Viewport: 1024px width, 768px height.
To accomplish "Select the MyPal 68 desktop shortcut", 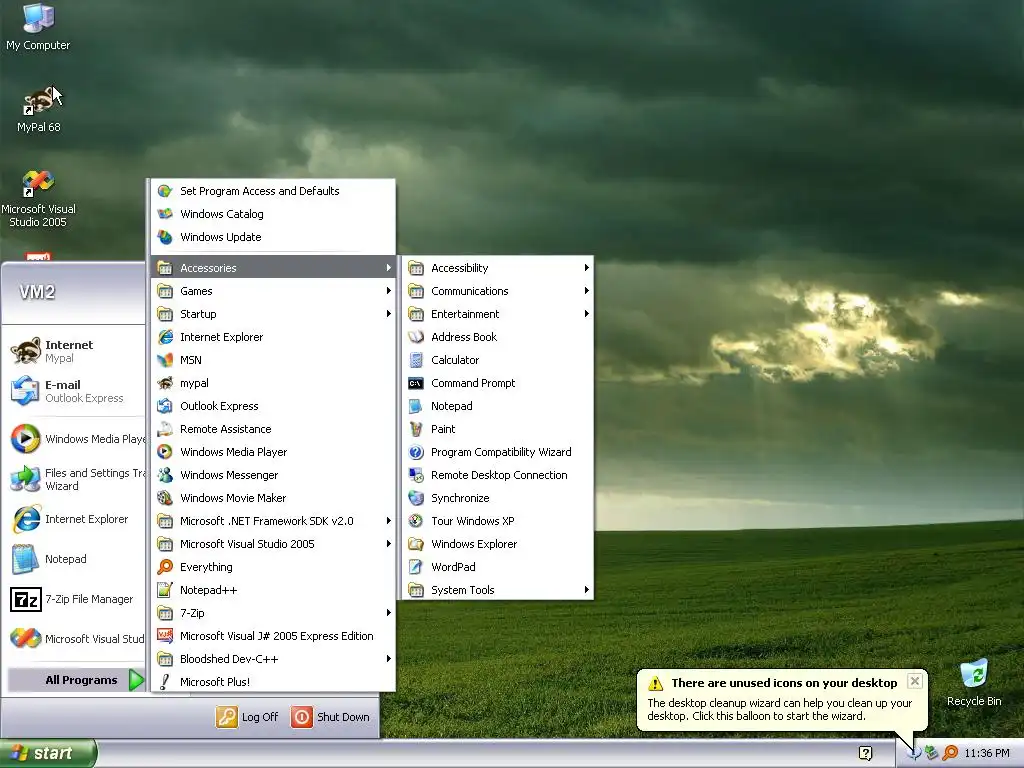I will [x=39, y=109].
